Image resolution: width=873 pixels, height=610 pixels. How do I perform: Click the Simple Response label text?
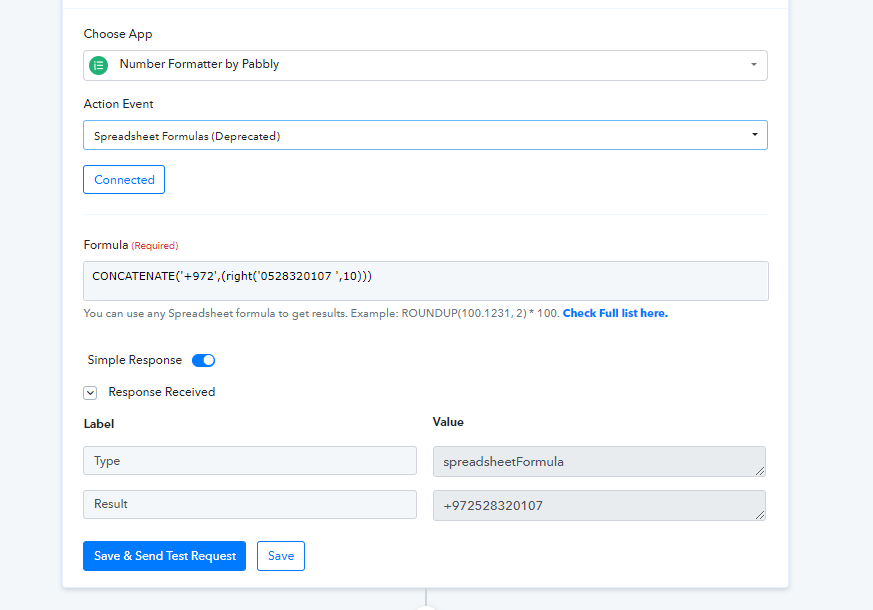(135, 360)
